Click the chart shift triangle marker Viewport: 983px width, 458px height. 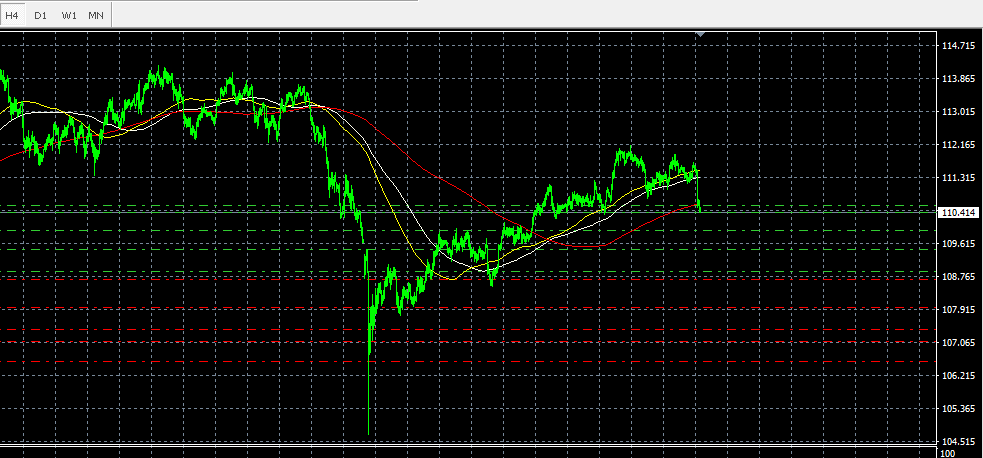[701, 34]
